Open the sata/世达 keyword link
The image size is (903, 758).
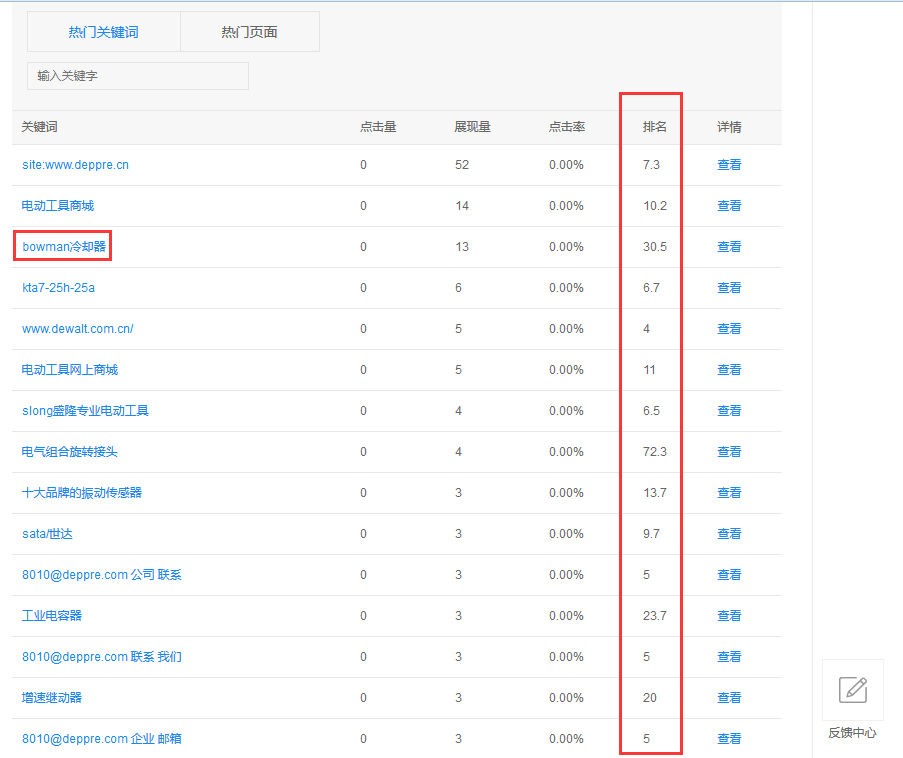pyautogui.click(x=47, y=534)
